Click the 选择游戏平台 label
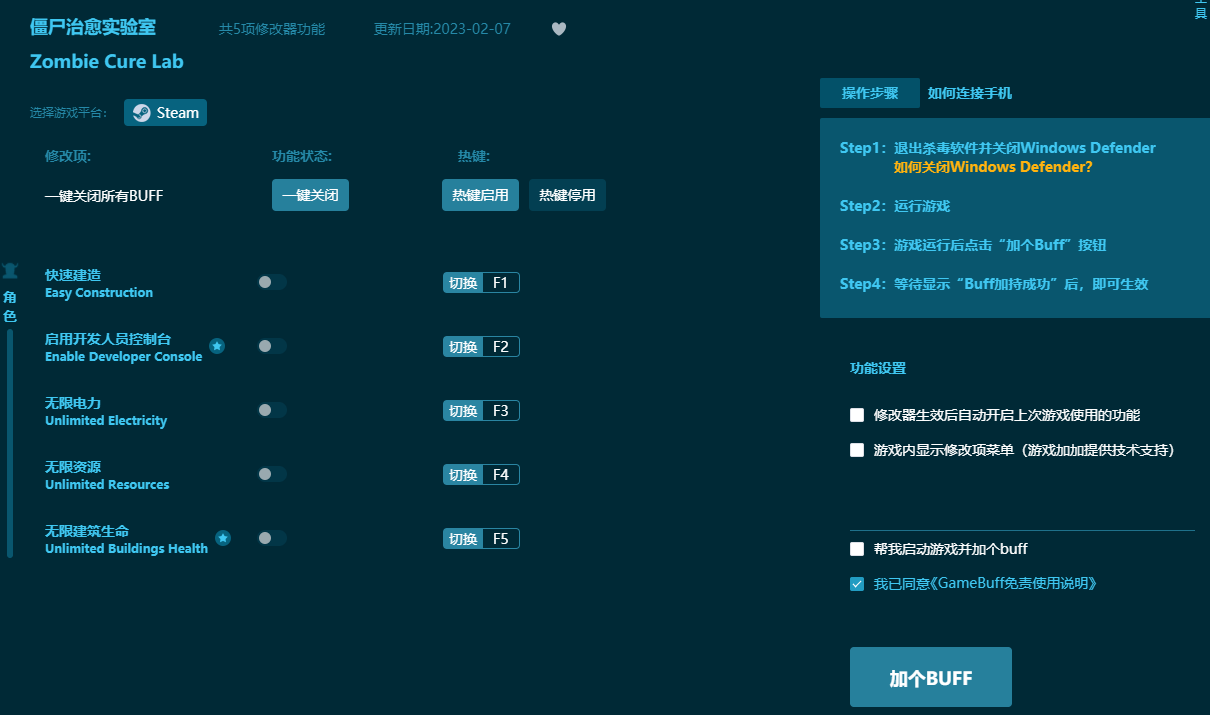 [x=68, y=113]
